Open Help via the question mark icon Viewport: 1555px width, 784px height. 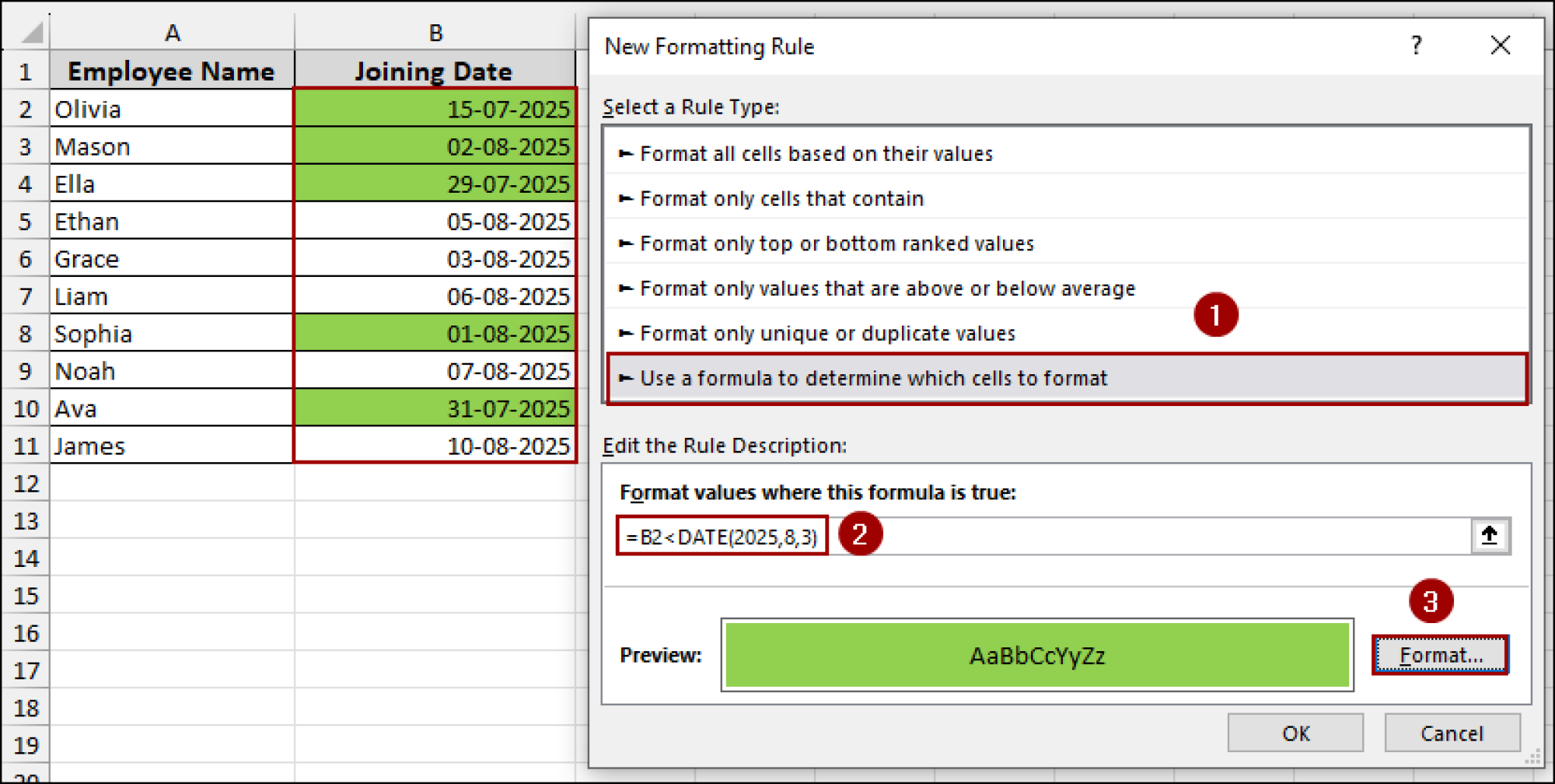pyautogui.click(x=1415, y=46)
